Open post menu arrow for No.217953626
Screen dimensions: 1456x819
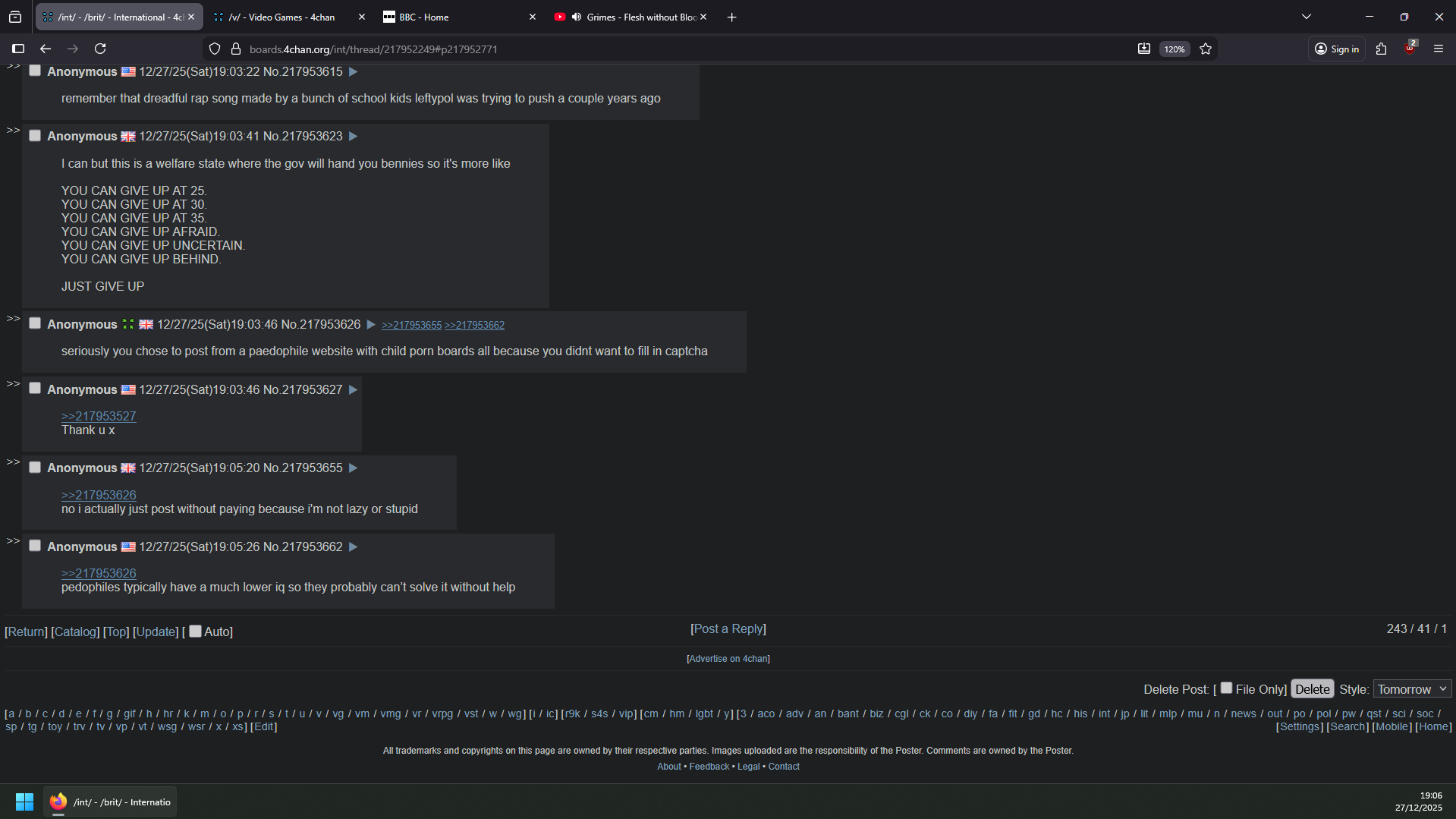[x=371, y=324]
